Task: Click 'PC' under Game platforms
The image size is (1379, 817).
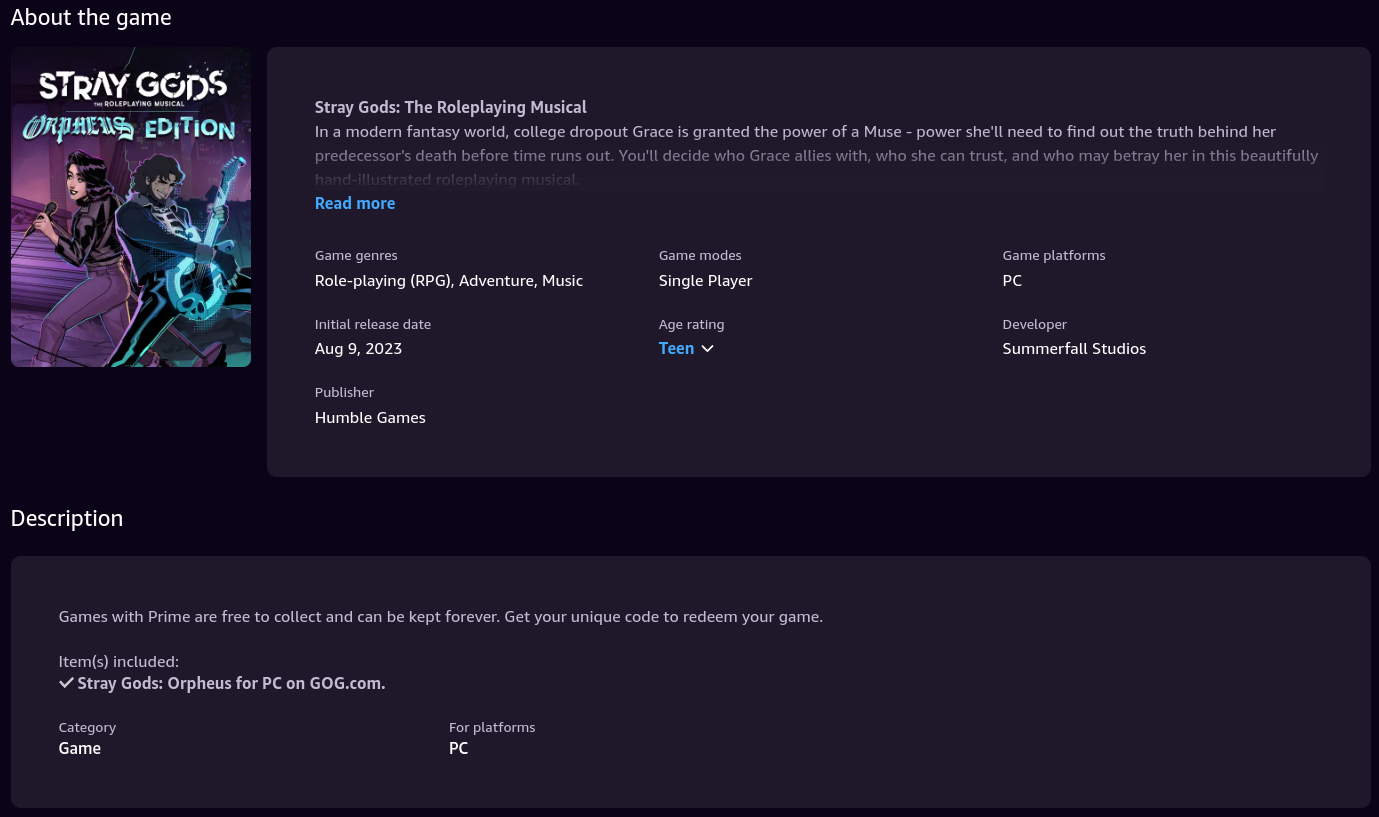Action: tap(1012, 281)
